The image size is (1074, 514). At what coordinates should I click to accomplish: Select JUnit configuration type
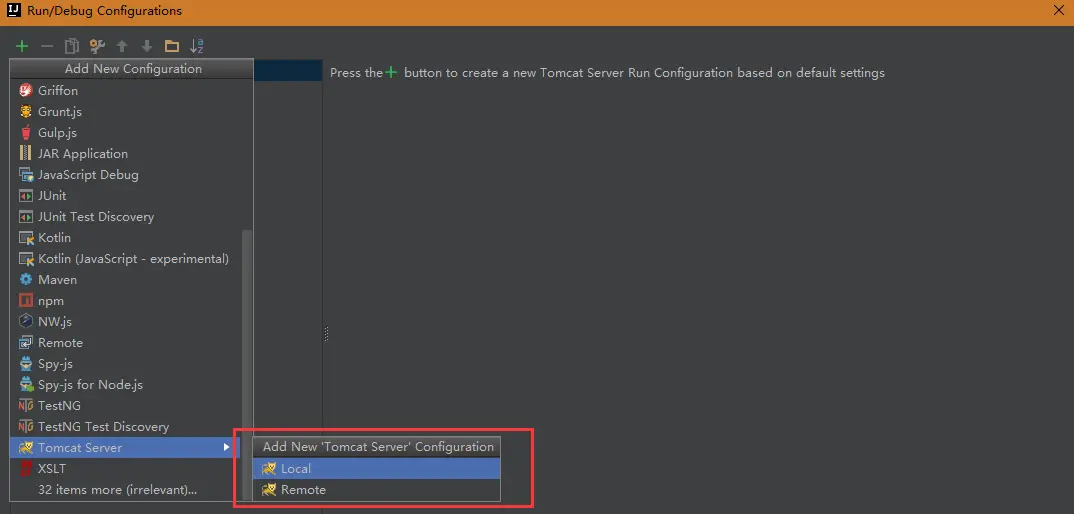(125, 196)
